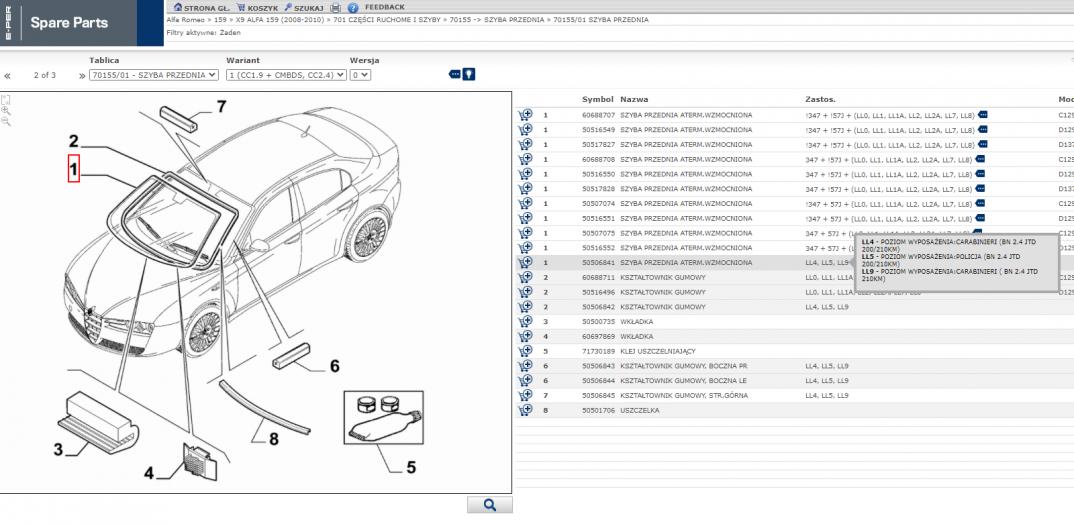Add part 50517827 to the cart
This screenshot has height=524, width=1074.
tap(525, 145)
